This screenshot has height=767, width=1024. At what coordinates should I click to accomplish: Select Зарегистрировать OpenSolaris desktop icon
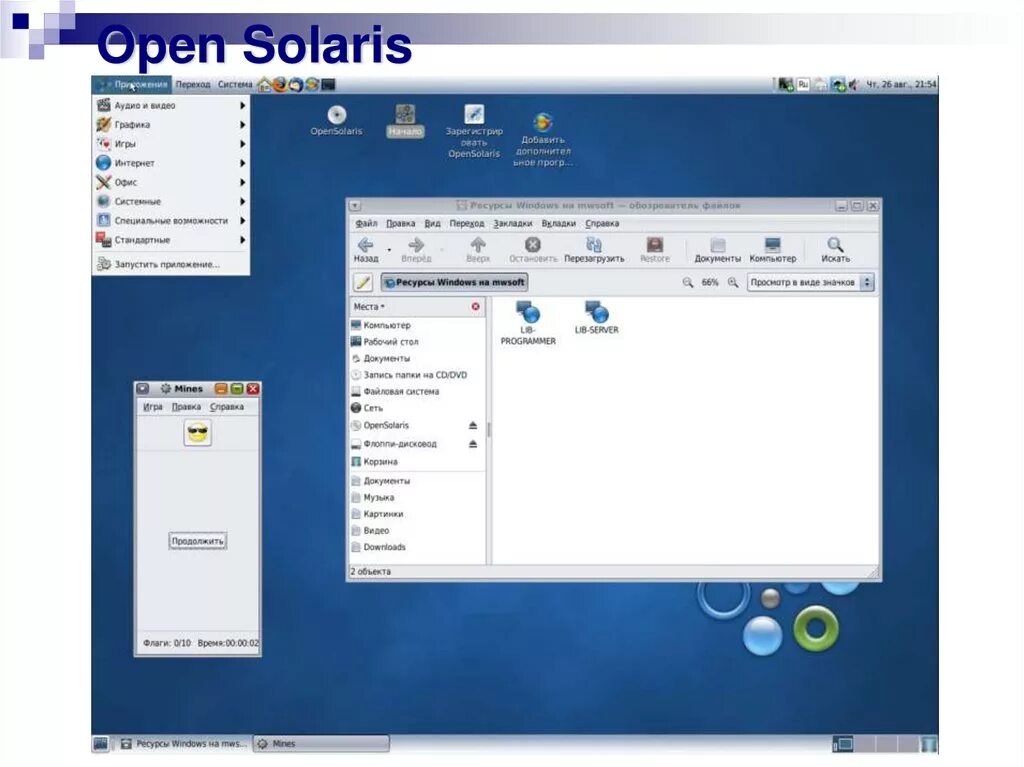(x=474, y=132)
